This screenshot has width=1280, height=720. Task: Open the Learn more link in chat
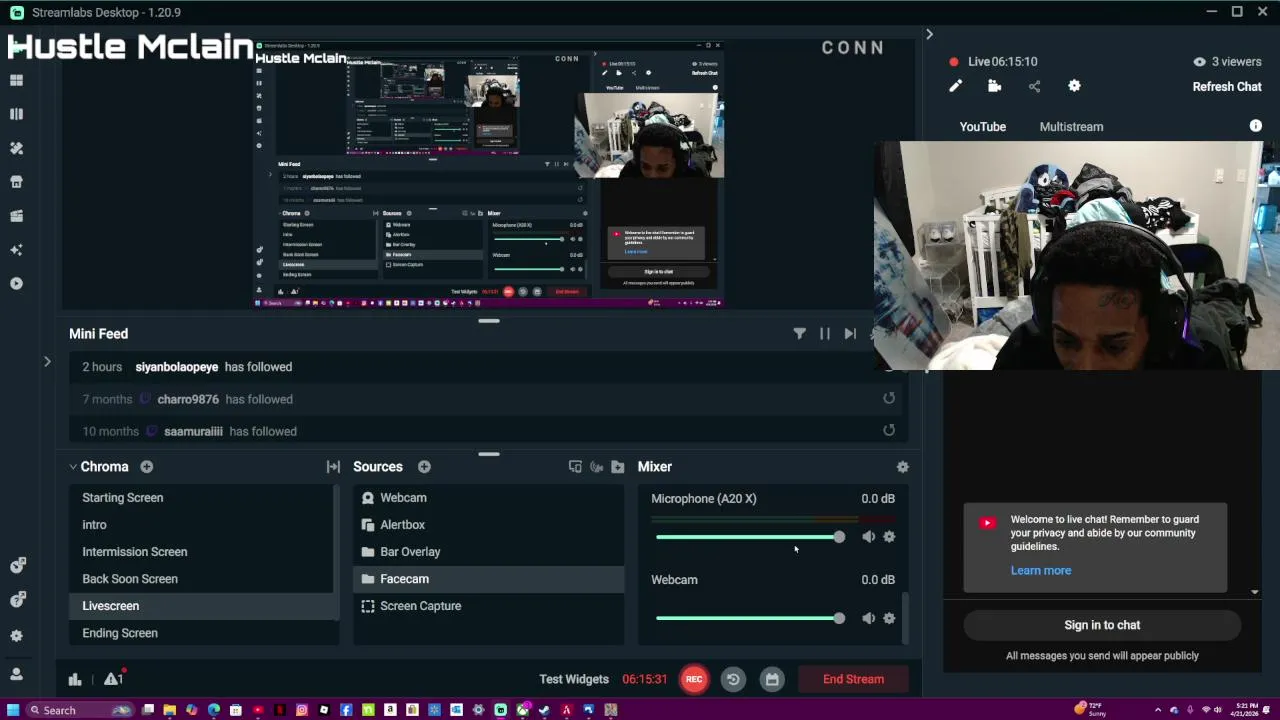[1041, 571]
